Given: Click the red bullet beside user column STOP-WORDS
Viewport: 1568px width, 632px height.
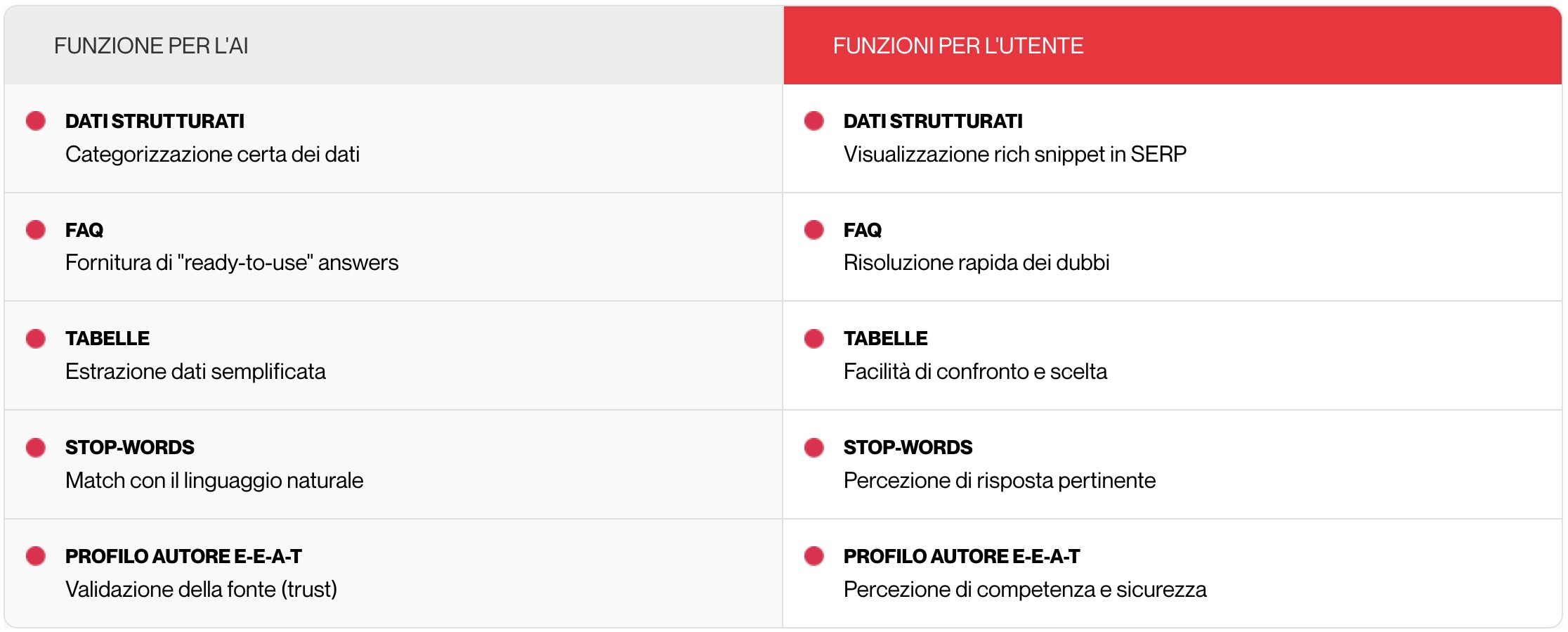Looking at the screenshot, I should 814,448.
